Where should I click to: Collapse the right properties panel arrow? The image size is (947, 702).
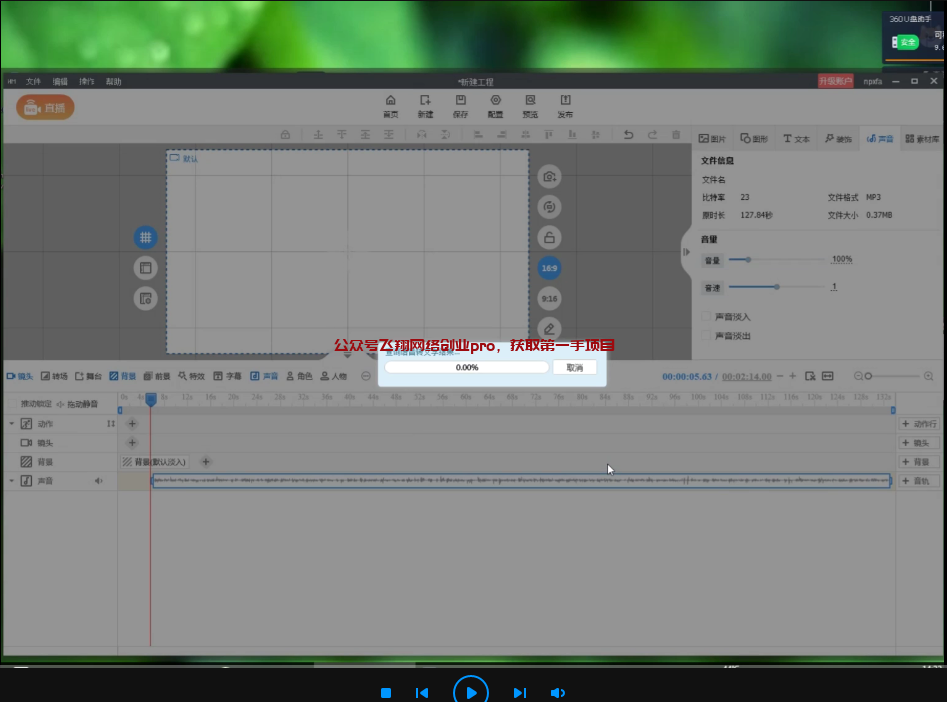click(686, 252)
